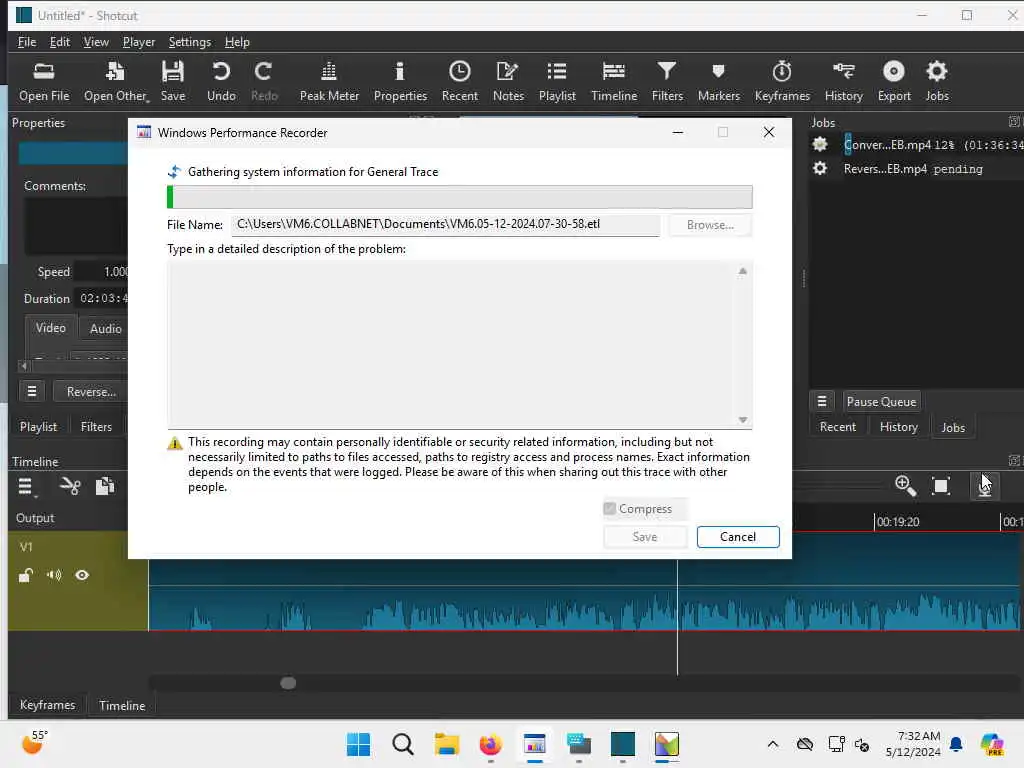Hide track V1 with eye icon
This screenshot has width=1024, height=768.
pyautogui.click(x=82, y=575)
